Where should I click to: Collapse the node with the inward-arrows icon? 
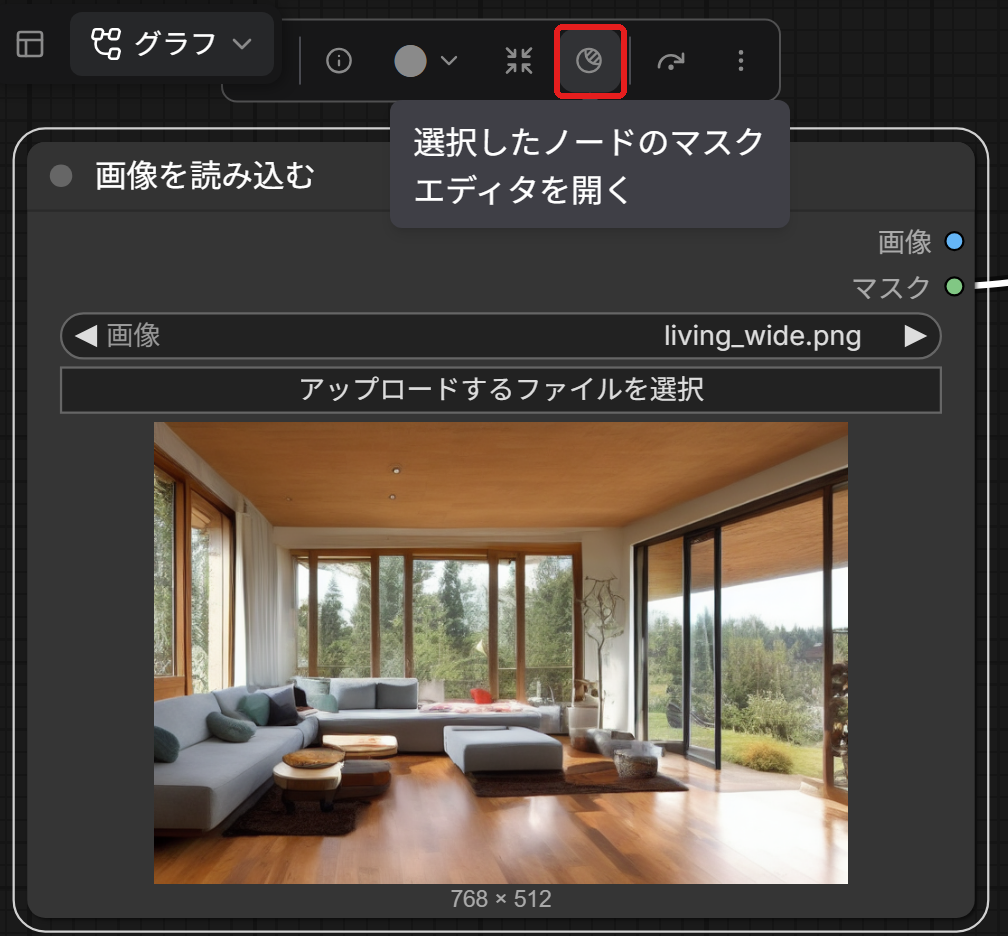[x=519, y=61]
